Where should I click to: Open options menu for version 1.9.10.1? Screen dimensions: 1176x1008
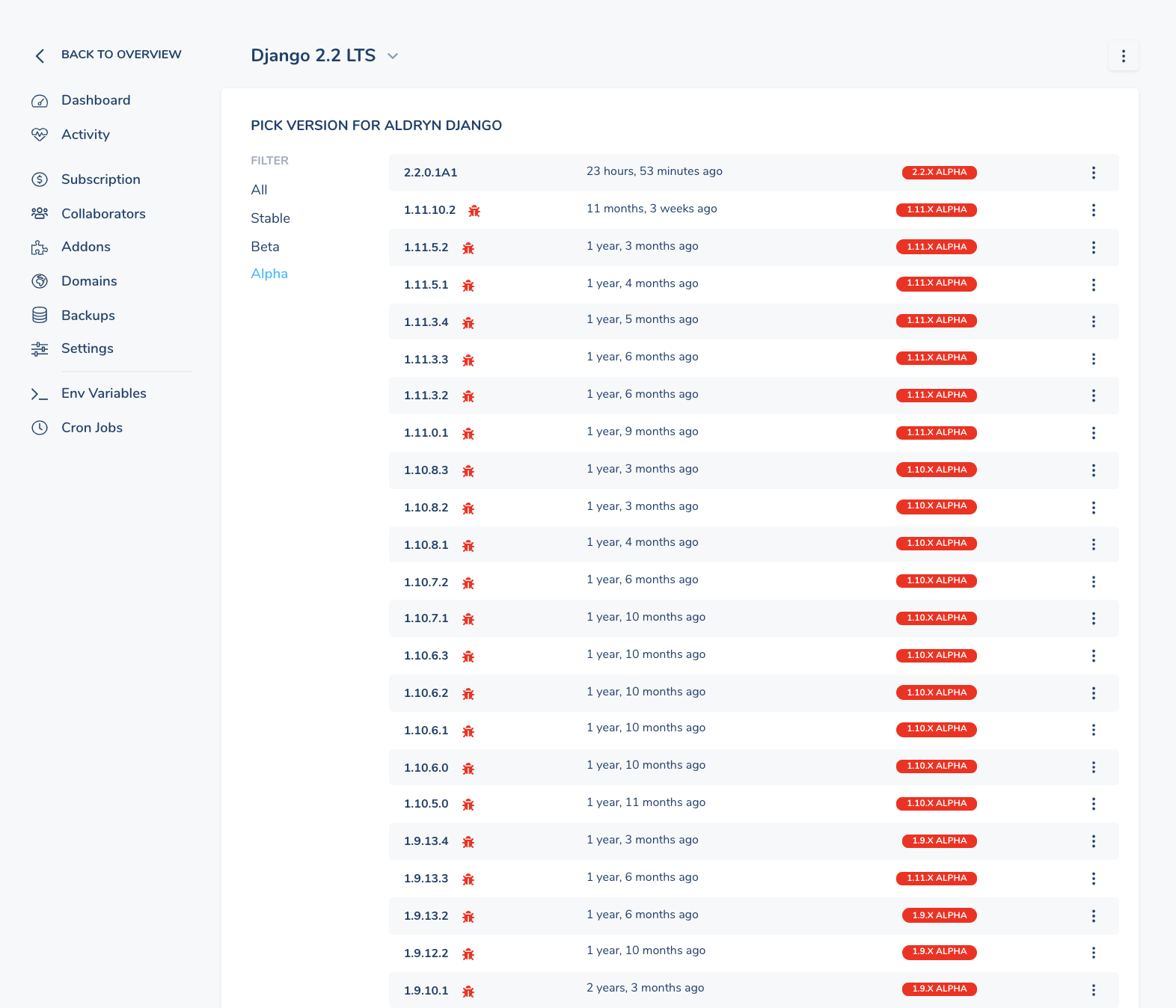click(1094, 990)
